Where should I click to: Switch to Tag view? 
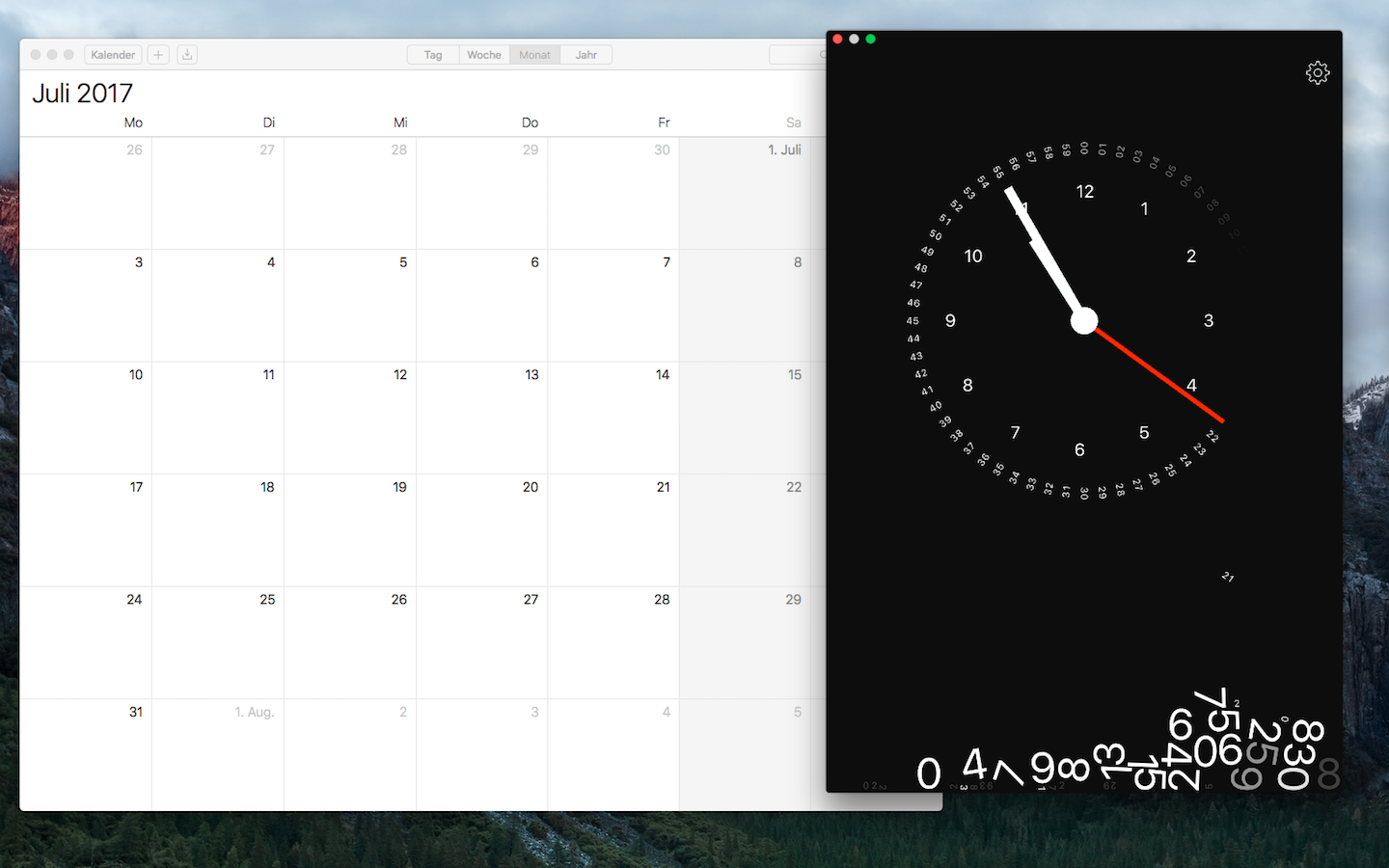click(x=432, y=54)
